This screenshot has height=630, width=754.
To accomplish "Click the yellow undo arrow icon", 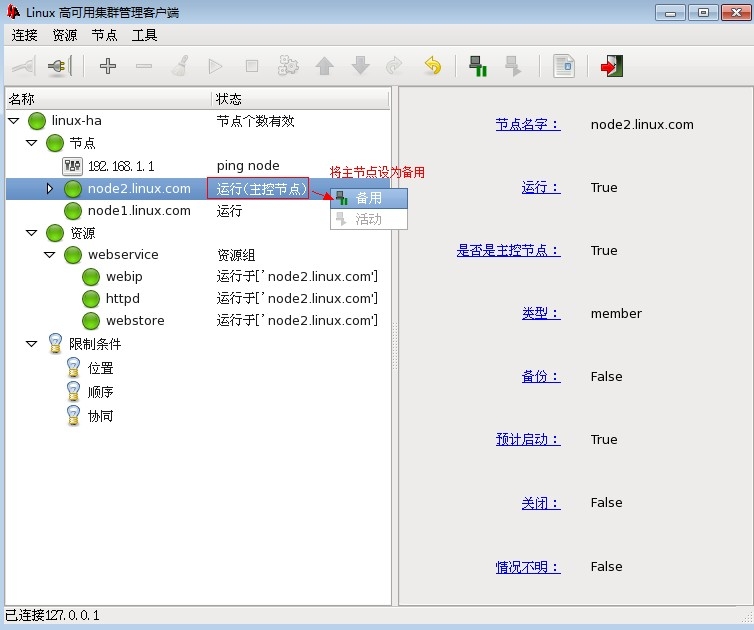I will (x=433, y=66).
